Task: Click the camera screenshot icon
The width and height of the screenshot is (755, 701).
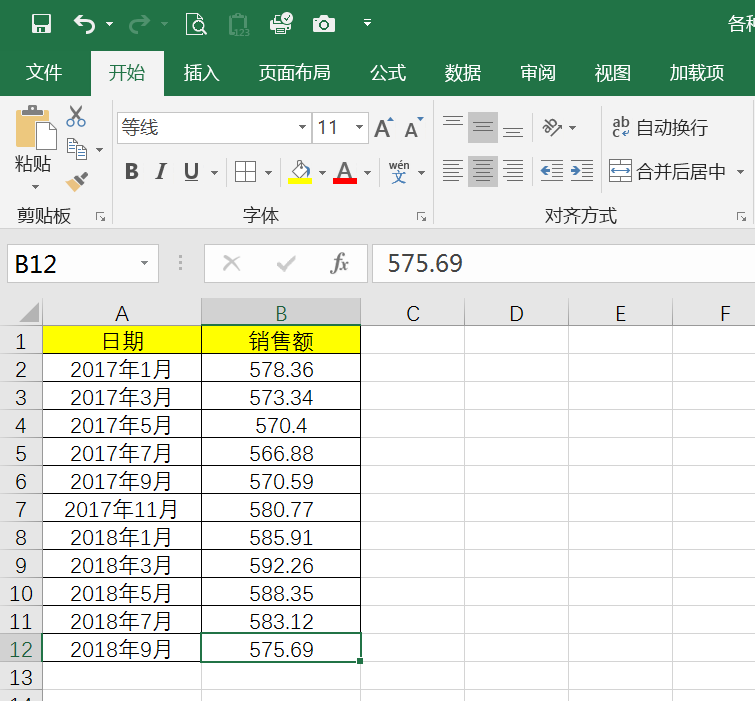Action: click(x=324, y=24)
